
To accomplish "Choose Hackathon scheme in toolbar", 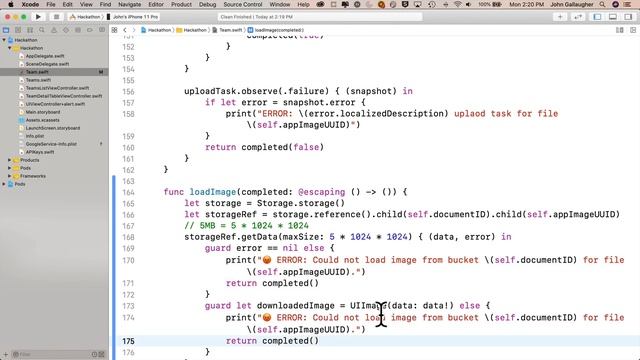I will pos(85,17).
